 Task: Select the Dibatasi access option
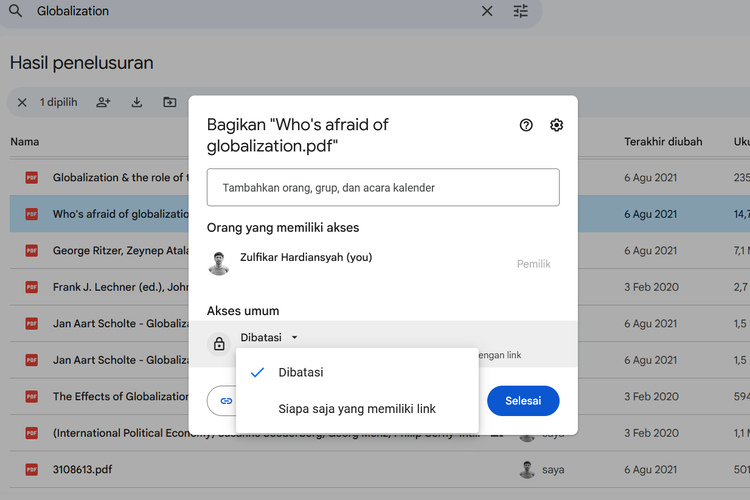pyautogui.click(x=301, y=372)
